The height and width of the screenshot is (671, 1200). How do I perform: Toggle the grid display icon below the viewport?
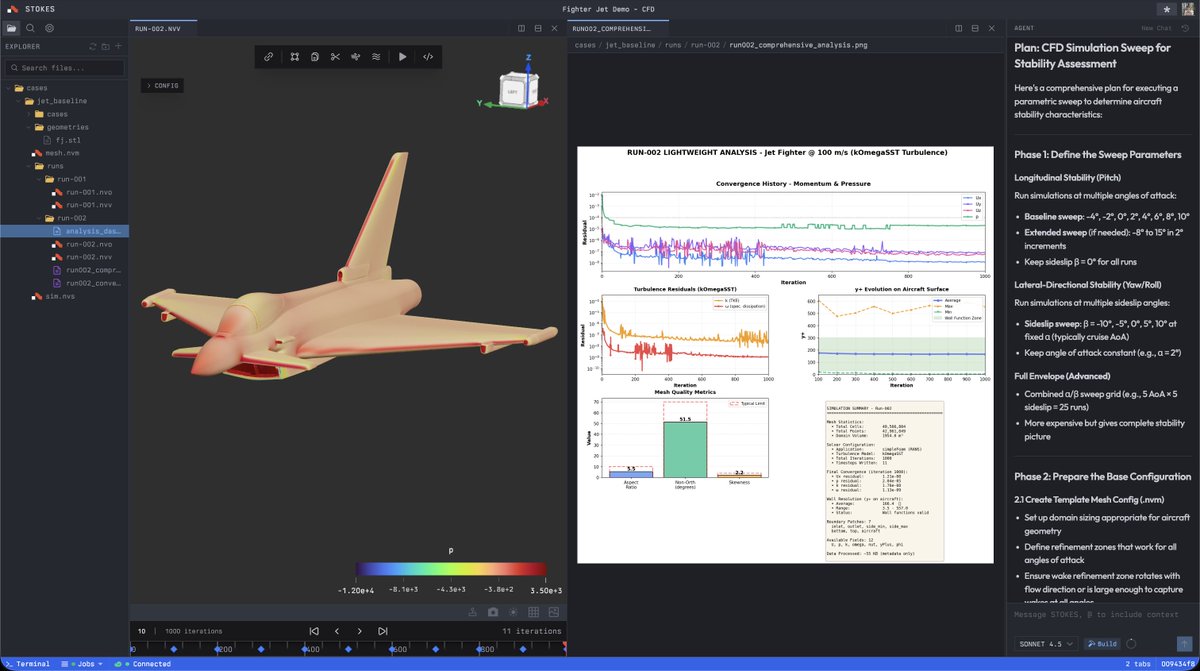coord(533,612)
